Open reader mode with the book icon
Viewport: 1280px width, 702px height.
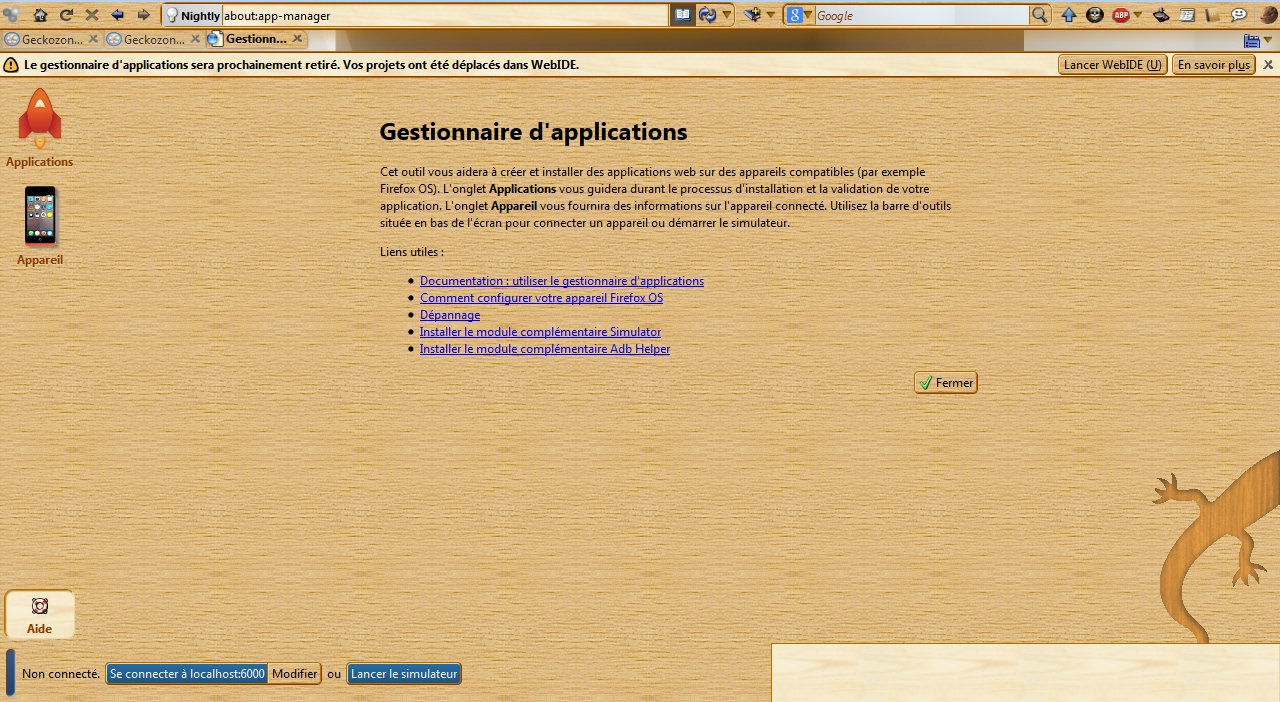click(x=683, y=15)
